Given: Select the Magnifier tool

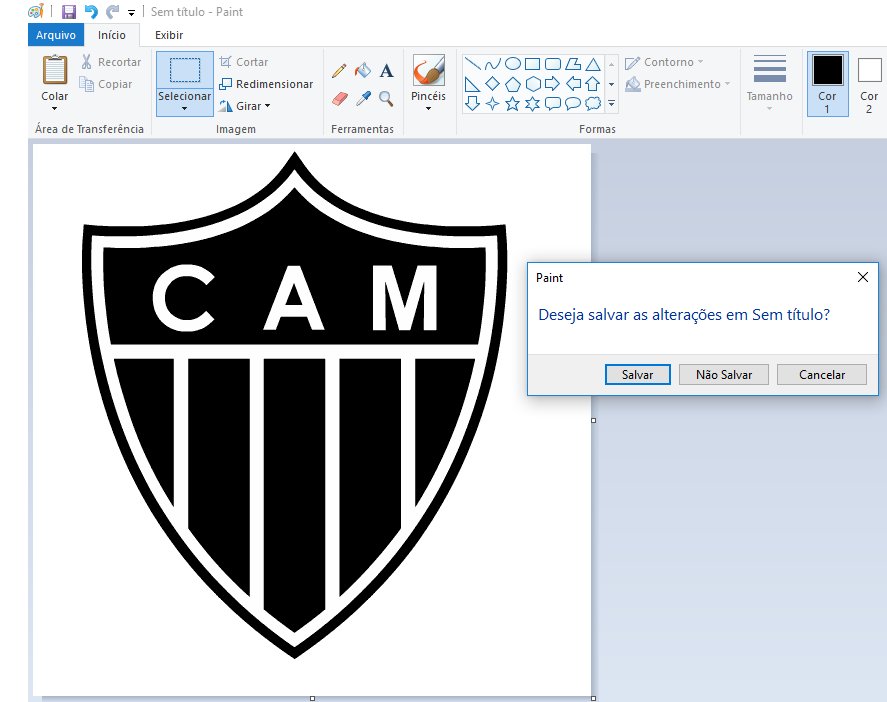Looking at the screenshot, I should click(x=386, y=99).
